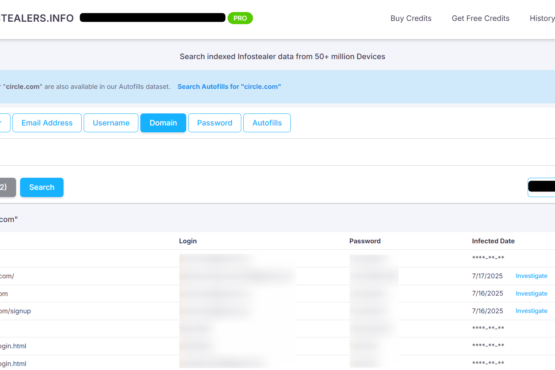Investigate the first 7/16/2025 entry
Image resolution: width=555 pixels, height=370 pixels.
click(531, 294)
